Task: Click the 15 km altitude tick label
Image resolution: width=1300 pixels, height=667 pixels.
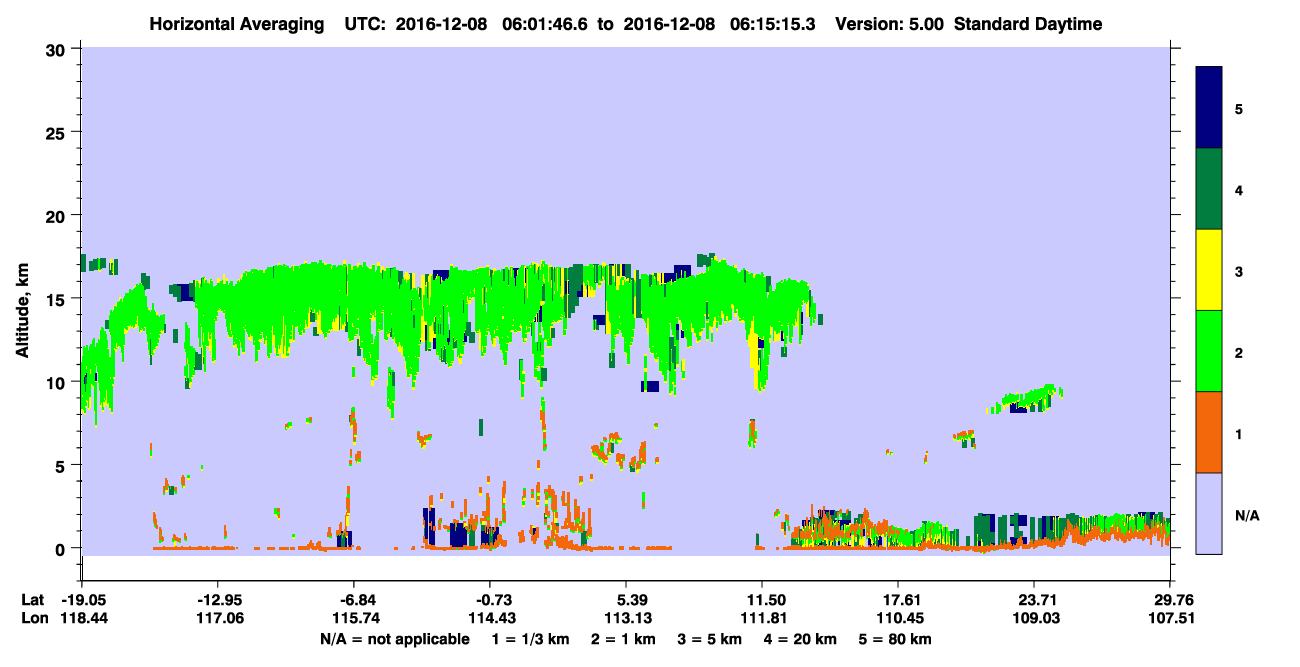Action: coord(58,299)
